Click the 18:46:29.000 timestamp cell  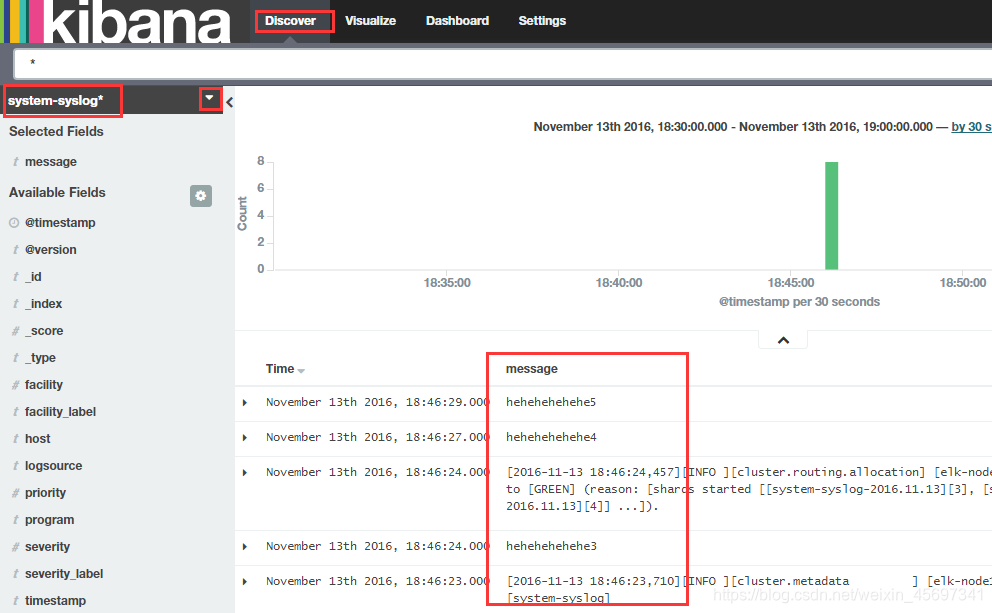click(x=378, y=402)
